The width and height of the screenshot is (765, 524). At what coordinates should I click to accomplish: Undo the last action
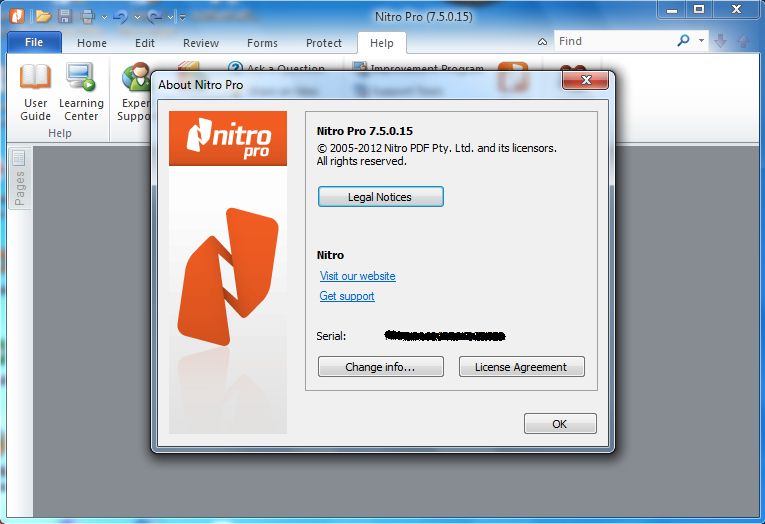pyautogui.click(x=120, y=17)
